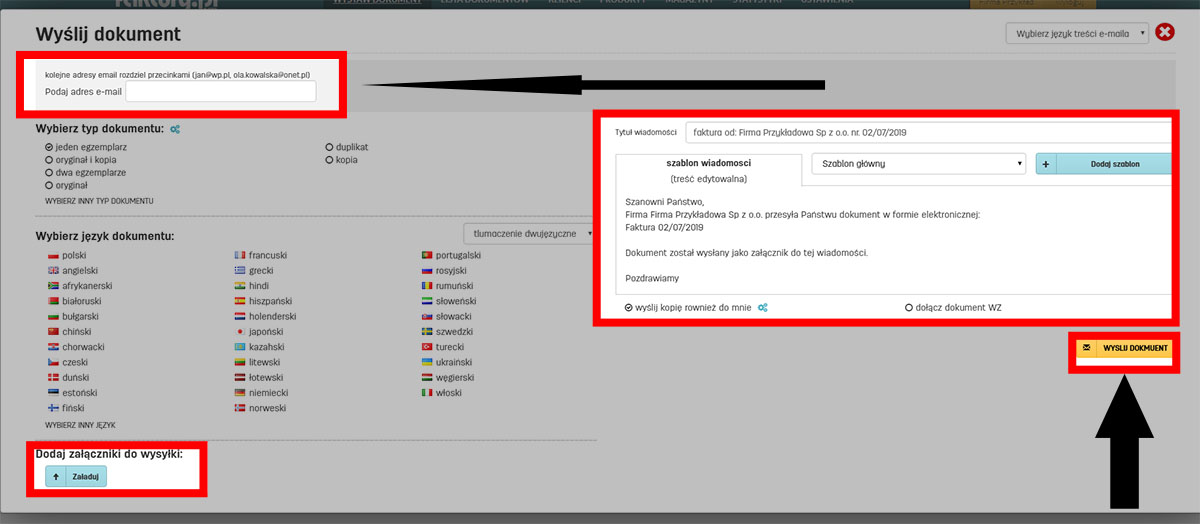The image size is (1200, 524).
Task: Choose the grecki flag icon
Action: (x=239, y=270)
